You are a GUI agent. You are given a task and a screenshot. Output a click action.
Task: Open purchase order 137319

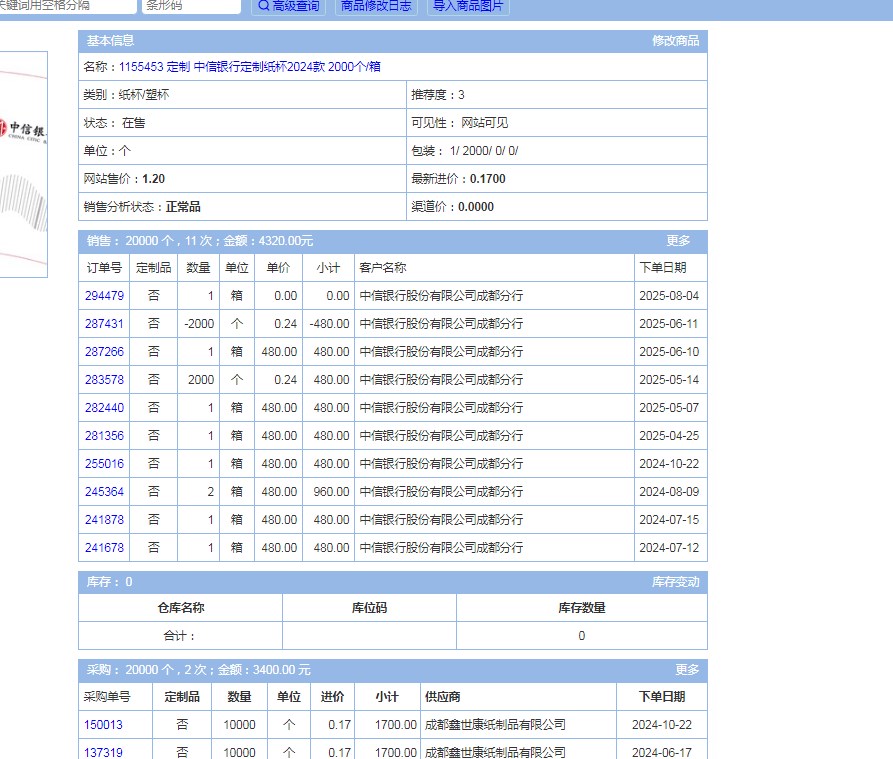tap(103, 752)
